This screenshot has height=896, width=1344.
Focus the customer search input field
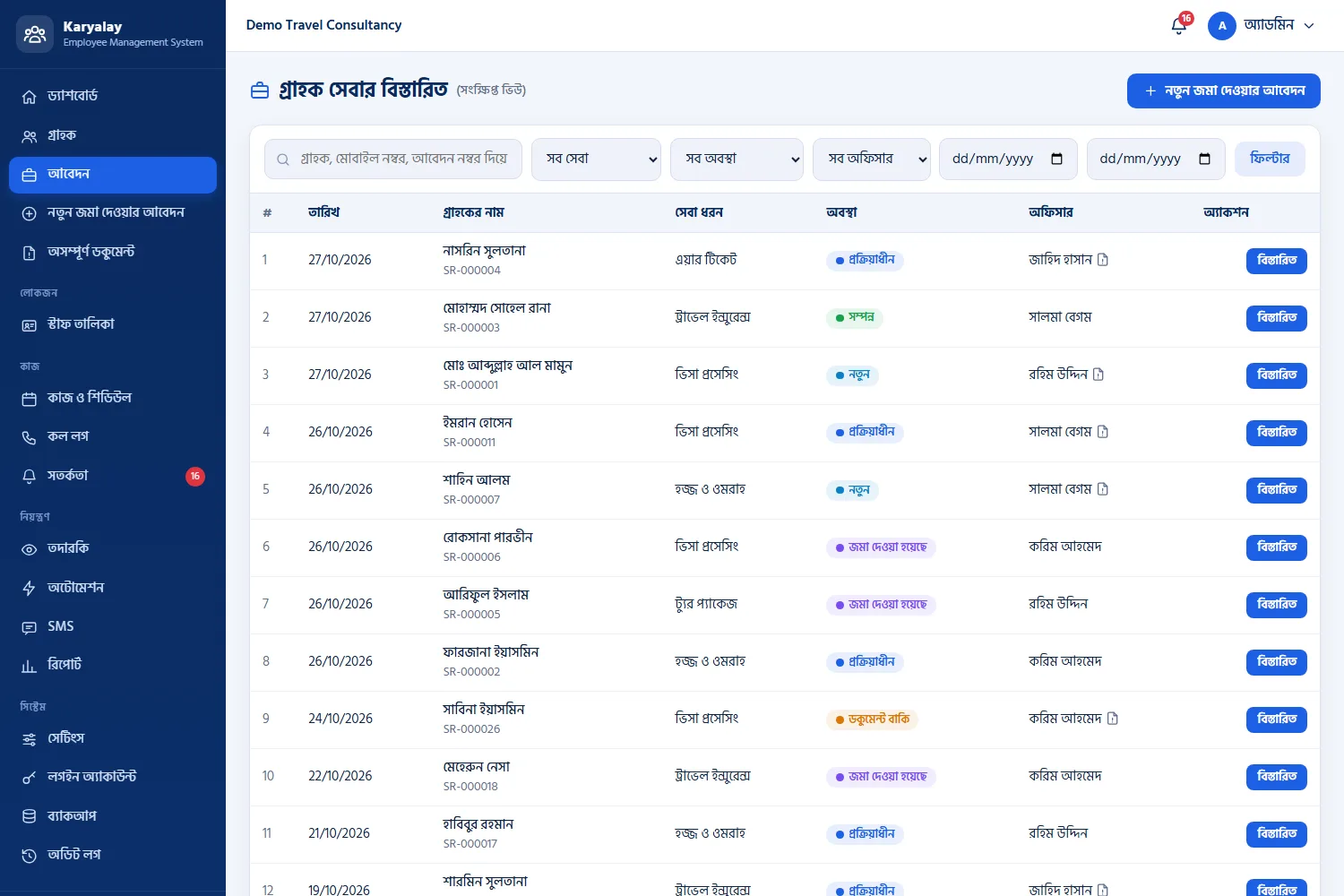click(x=393, y=159)
